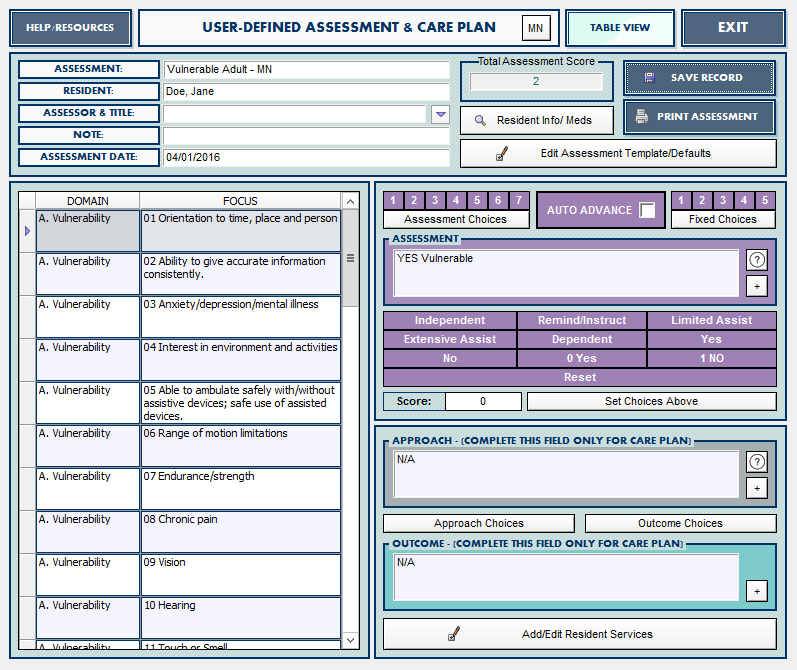The image size is (797, 670).
Task: Click the MN state indicator box
Action: coord(536,28)
